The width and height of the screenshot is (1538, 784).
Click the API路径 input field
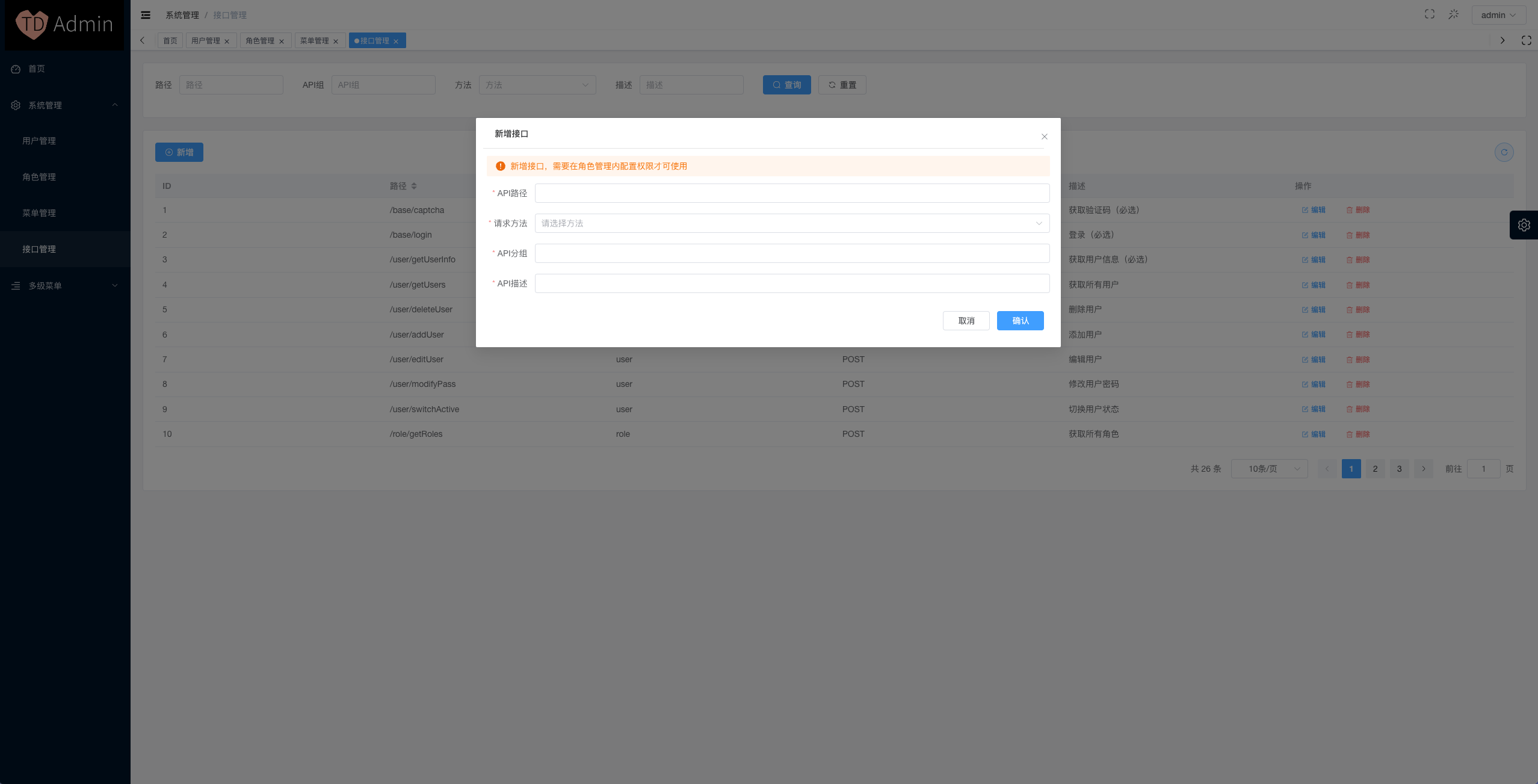pyautogui.click(x=791, y=193)
